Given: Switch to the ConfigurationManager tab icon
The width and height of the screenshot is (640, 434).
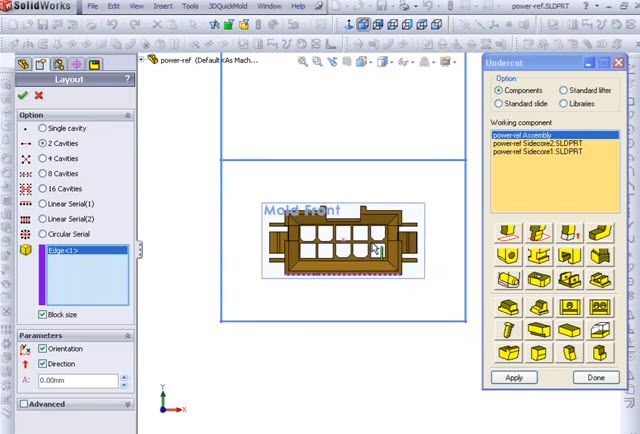Looking at the screenshot, I should pyautogui.click(x=59, y=64).
